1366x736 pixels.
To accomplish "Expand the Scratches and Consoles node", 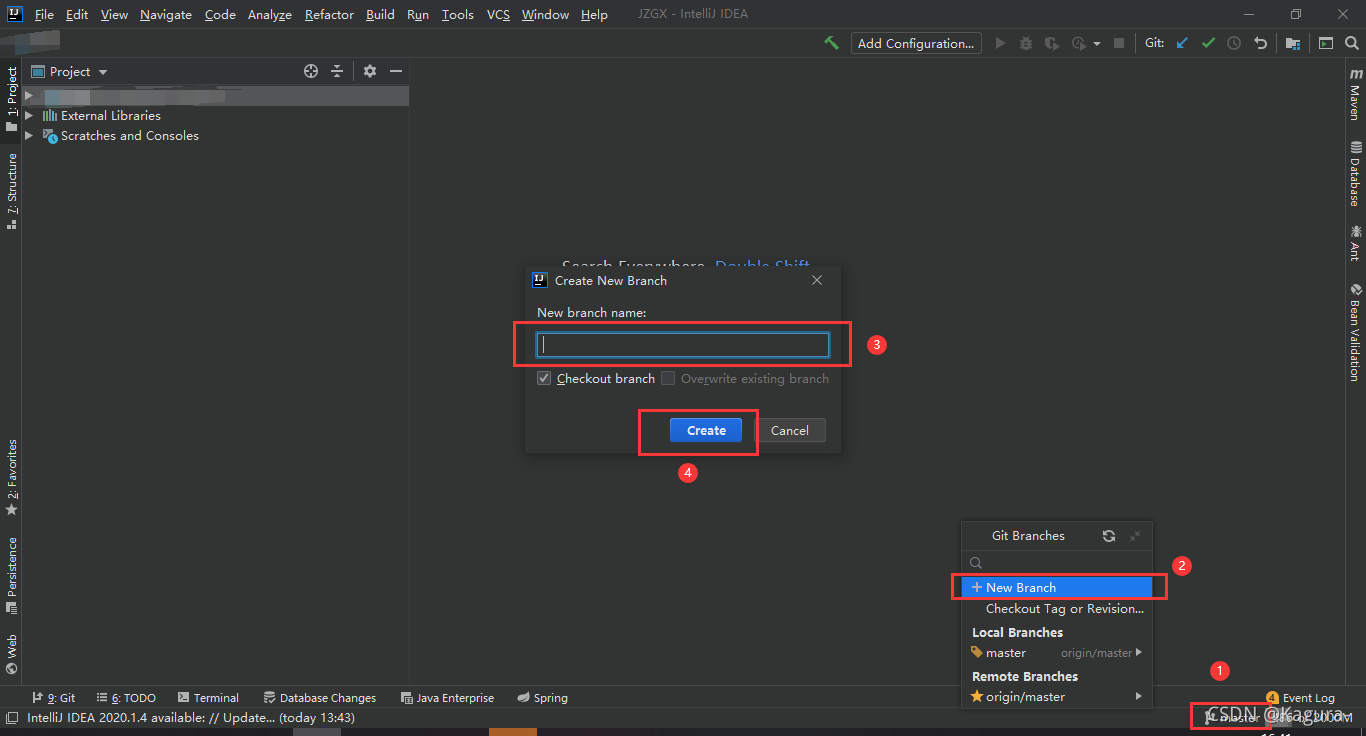I will [29, 135].
